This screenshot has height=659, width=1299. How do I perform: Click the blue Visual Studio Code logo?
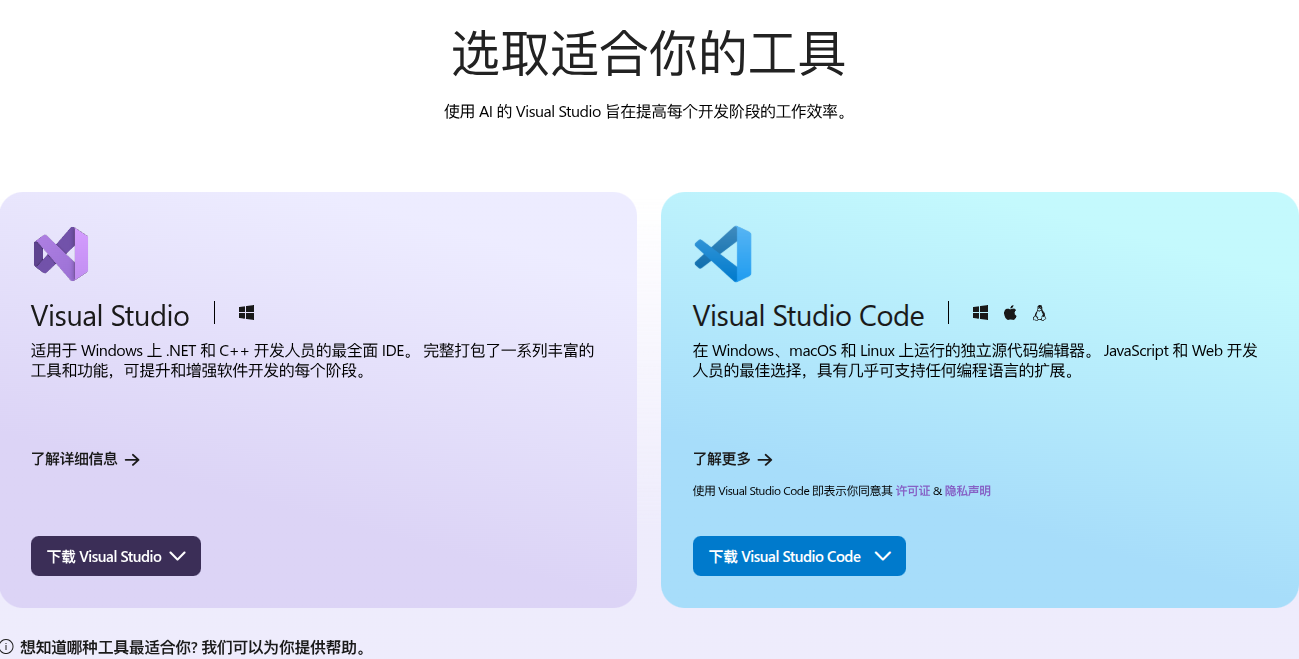pos(723,254)
